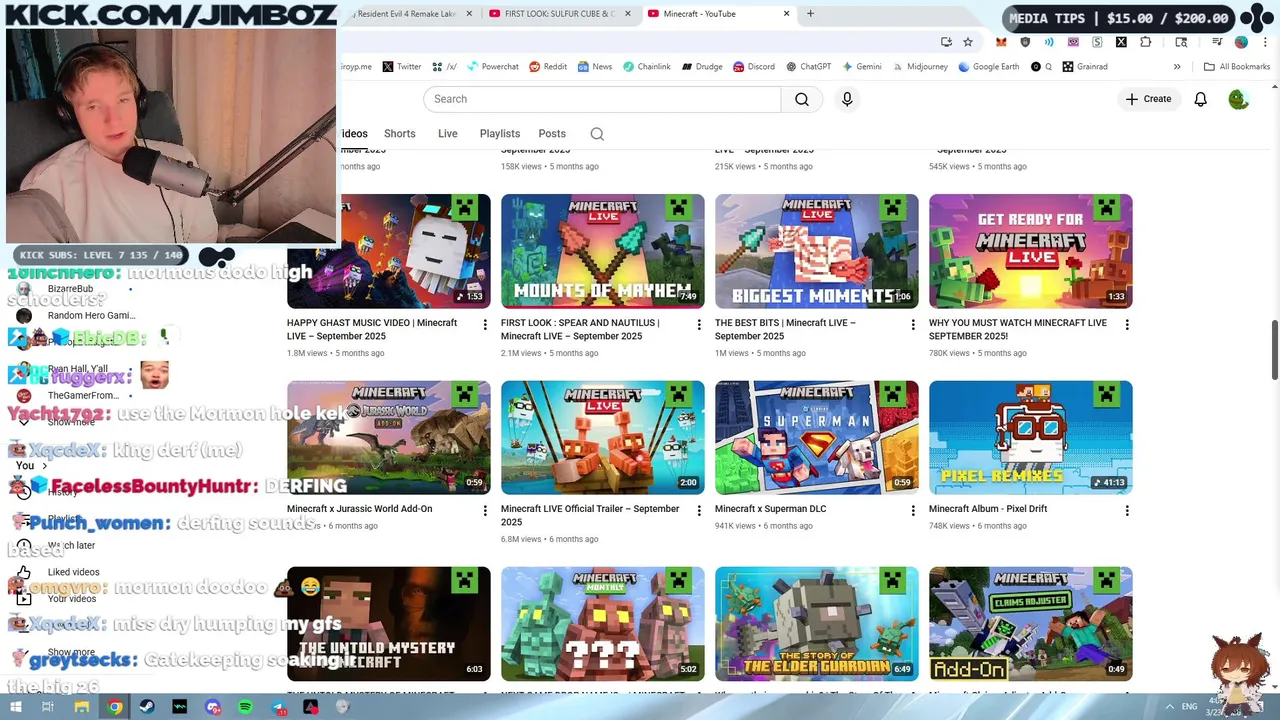Image resolution: width=1280 pixels, height=720 pixels.
Task: Open Discord app from the taskbar
Action: pos(212,707)
